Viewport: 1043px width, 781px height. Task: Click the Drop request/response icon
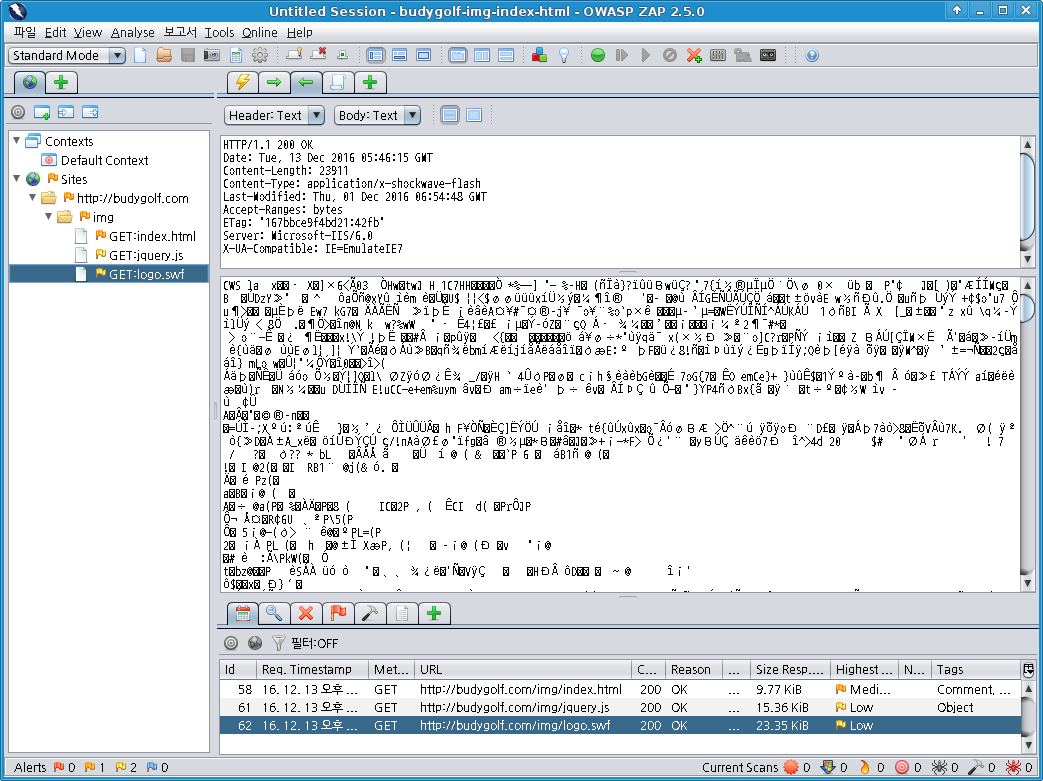[x=670, y=55]
